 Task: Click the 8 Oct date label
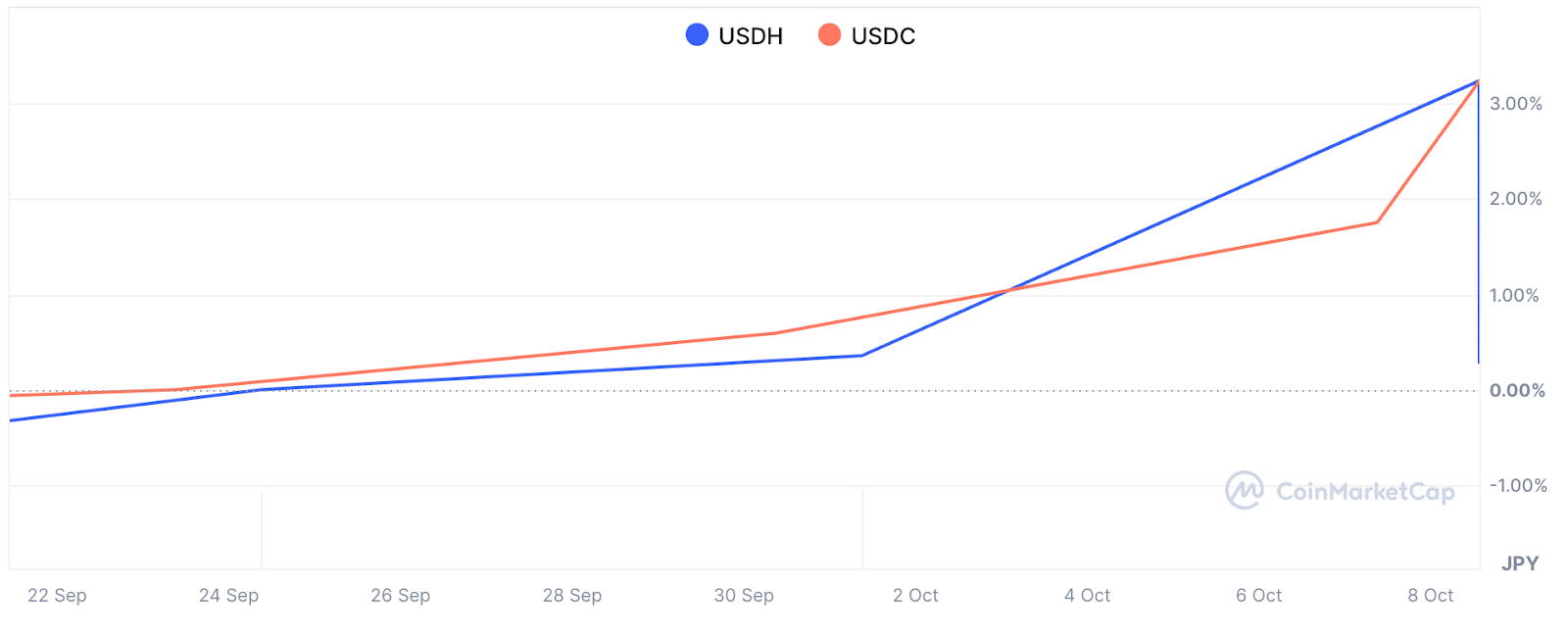point(1431,596)
